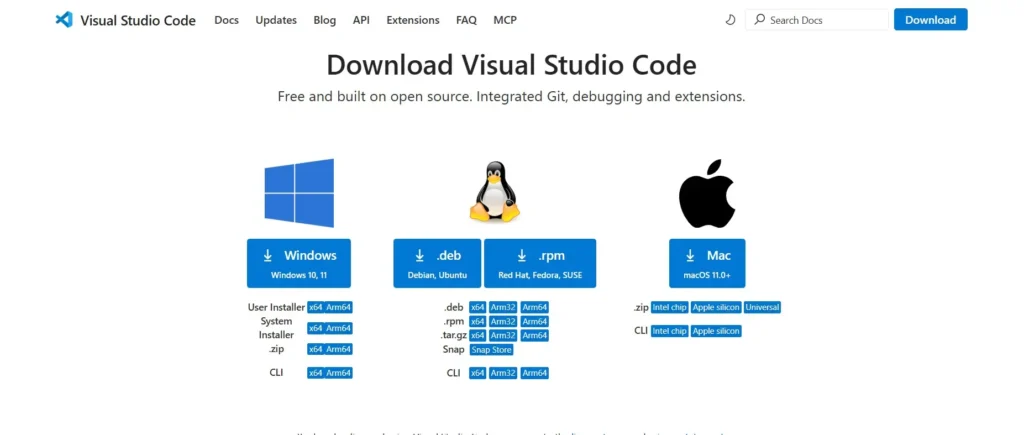
Task: Click the Linux Tux penguin image
Action: point(494,190)
